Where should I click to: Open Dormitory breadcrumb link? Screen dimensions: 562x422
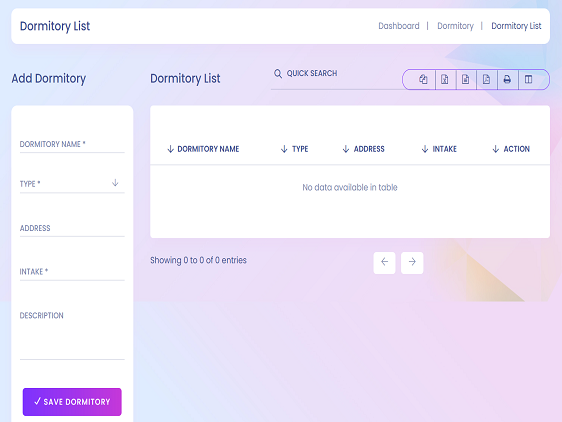(x=455, y=26)
